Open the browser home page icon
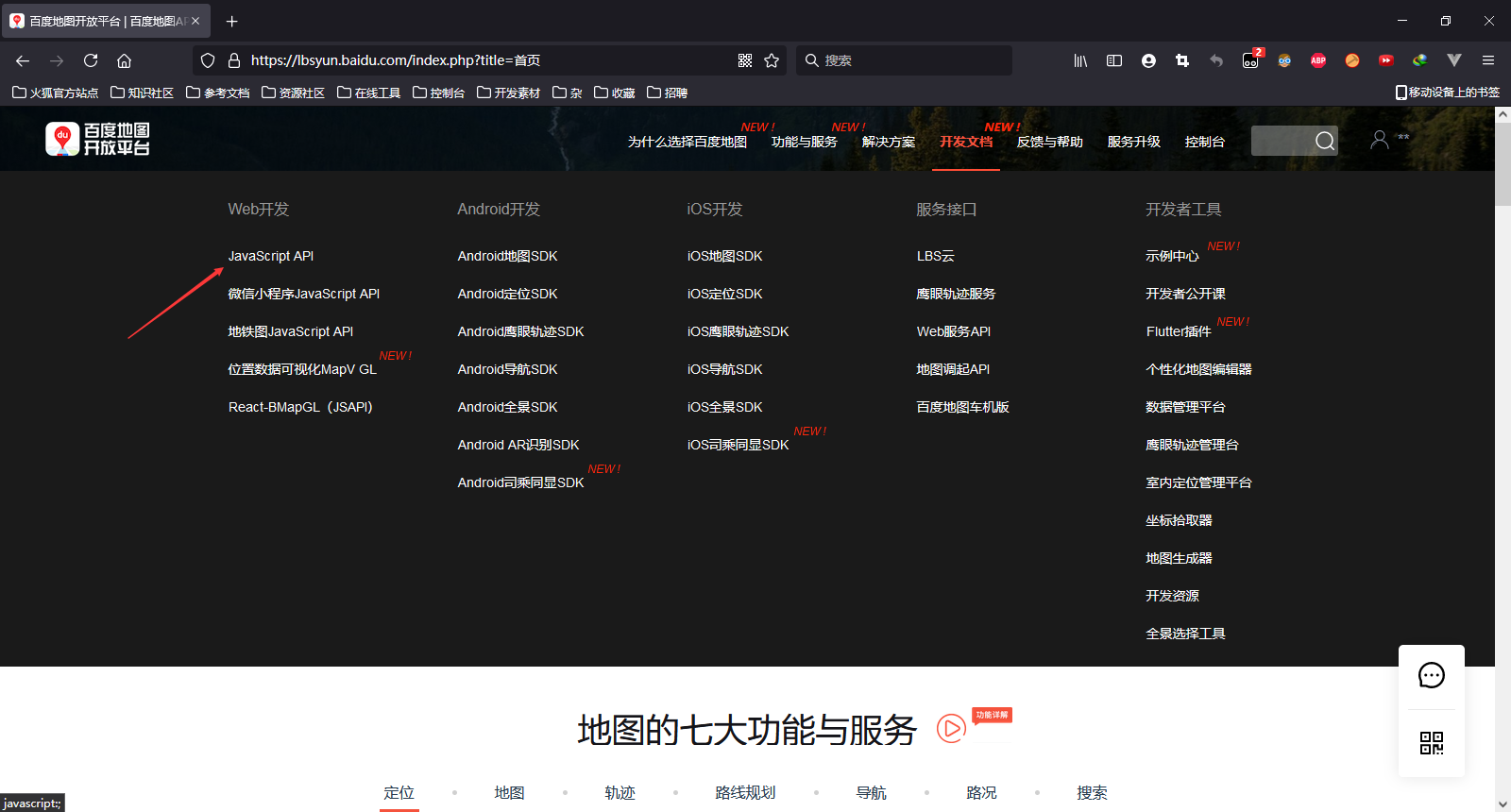Image resolution: width=1511 pixels, height=812 pixels. click(124, 60)
